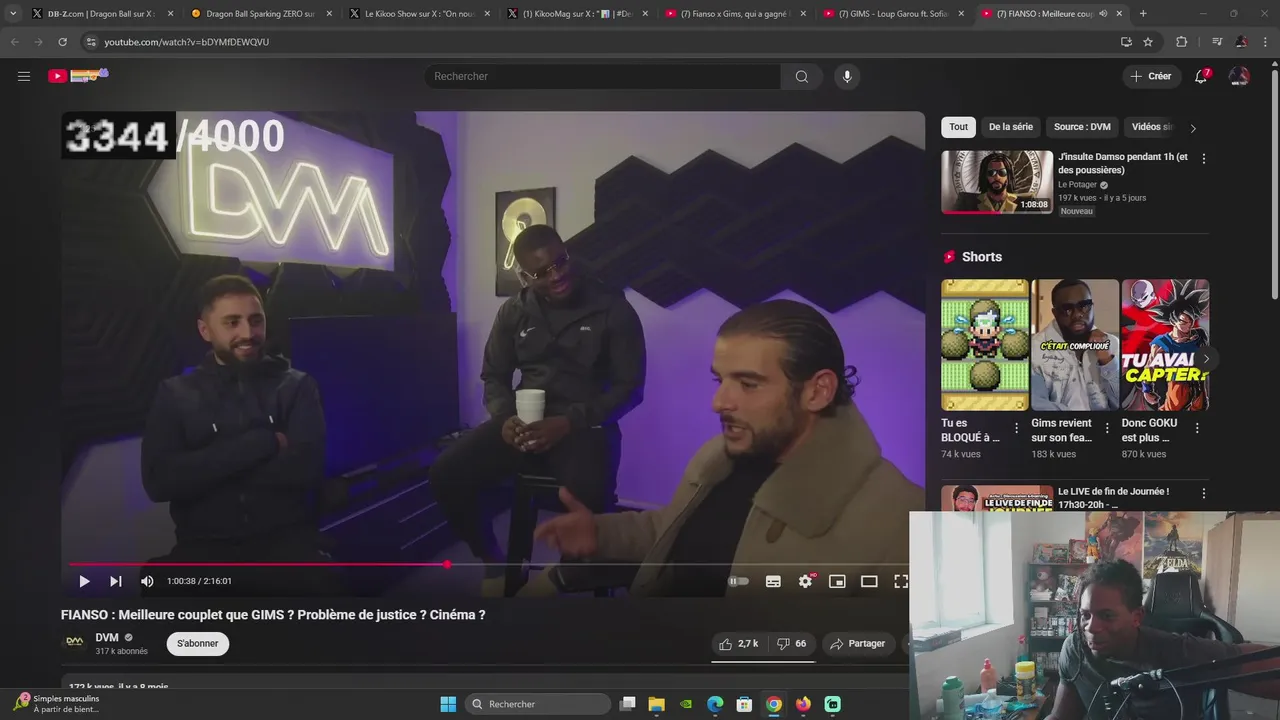
Task: Mute the video volume
Action: pos(147,581)
